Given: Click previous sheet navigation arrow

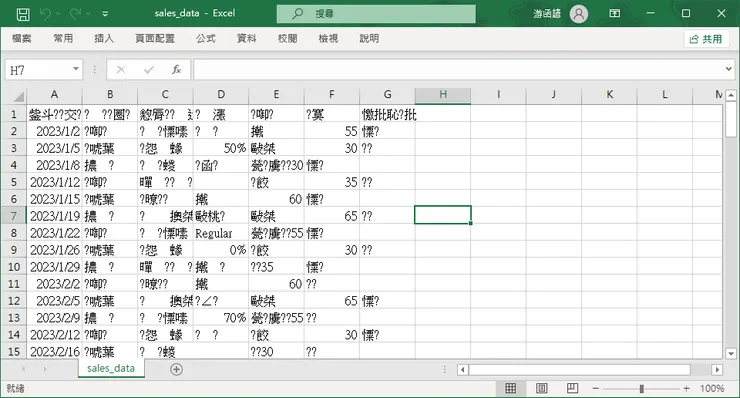Looking at the screenshot, I should tap(23, 369).
